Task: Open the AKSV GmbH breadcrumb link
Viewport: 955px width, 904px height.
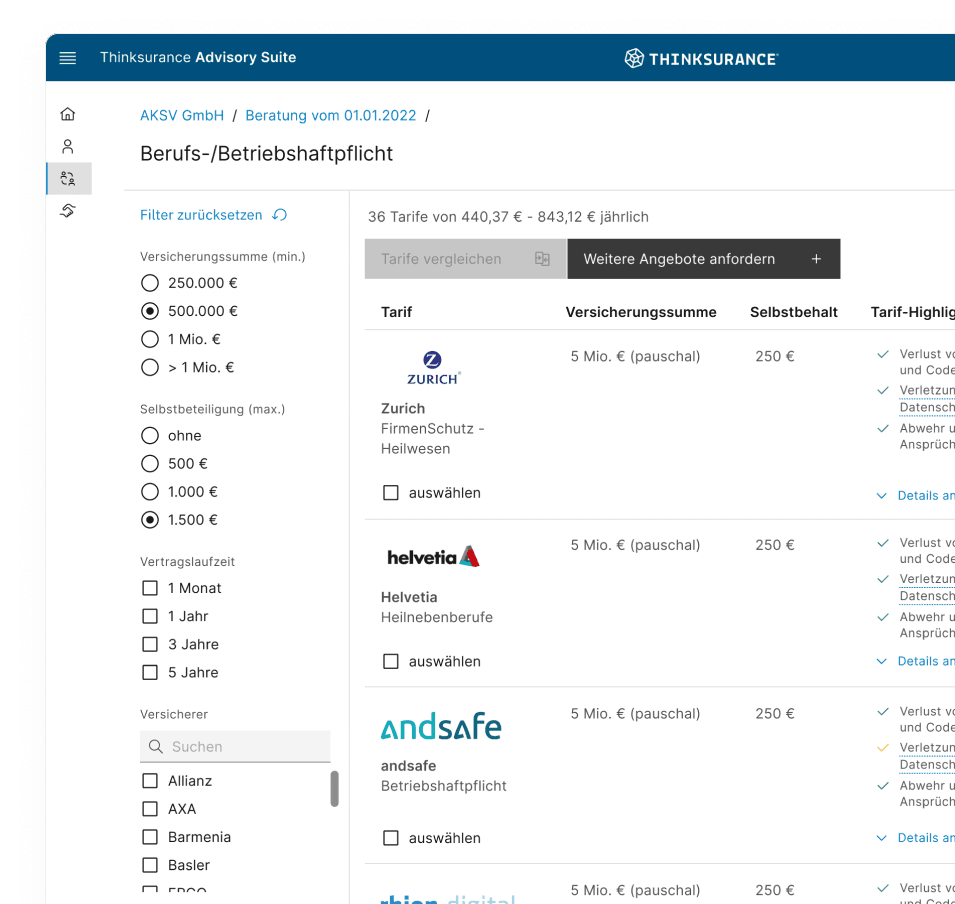Action: point(182,115)
